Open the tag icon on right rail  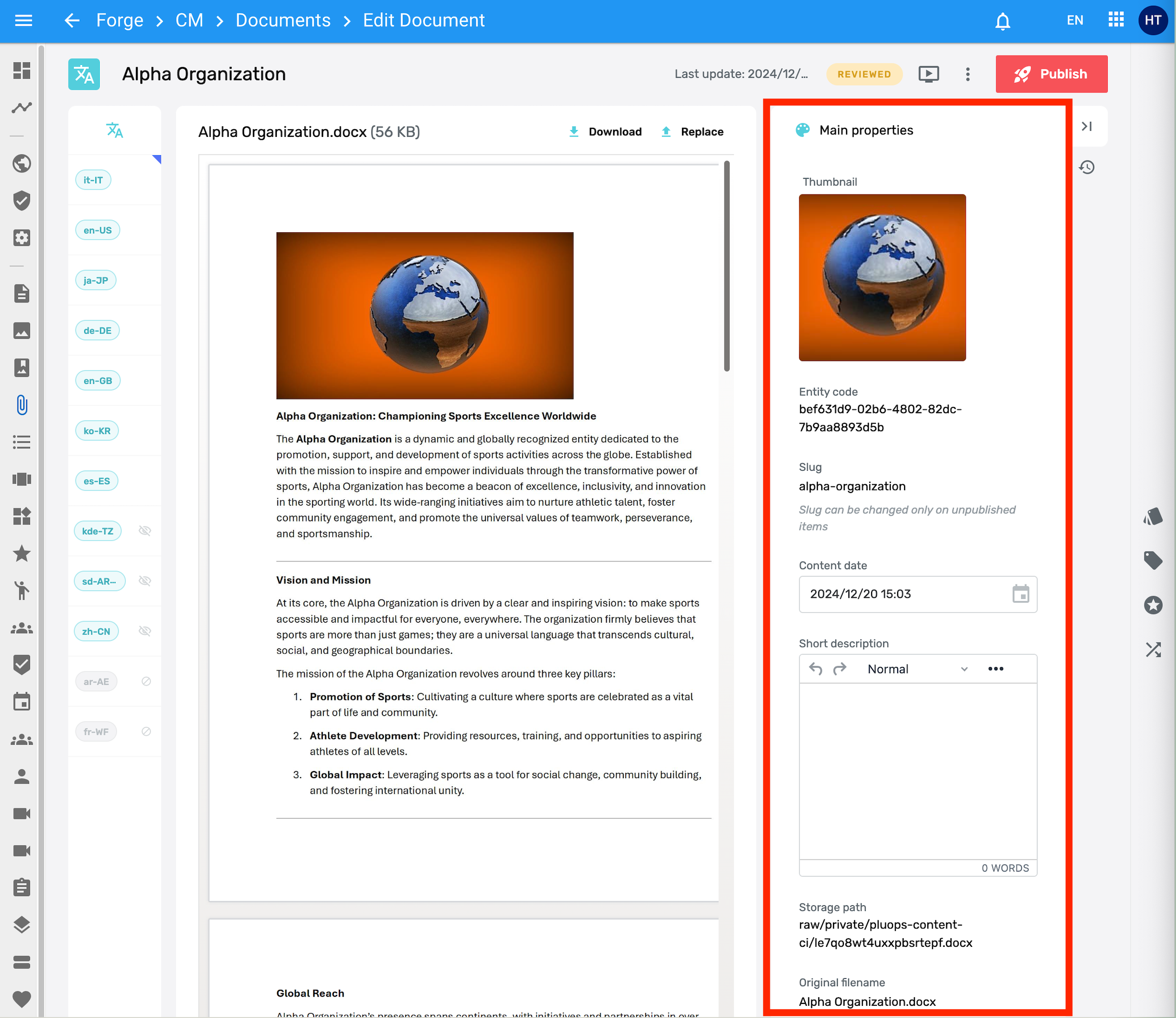point(1153,560)
